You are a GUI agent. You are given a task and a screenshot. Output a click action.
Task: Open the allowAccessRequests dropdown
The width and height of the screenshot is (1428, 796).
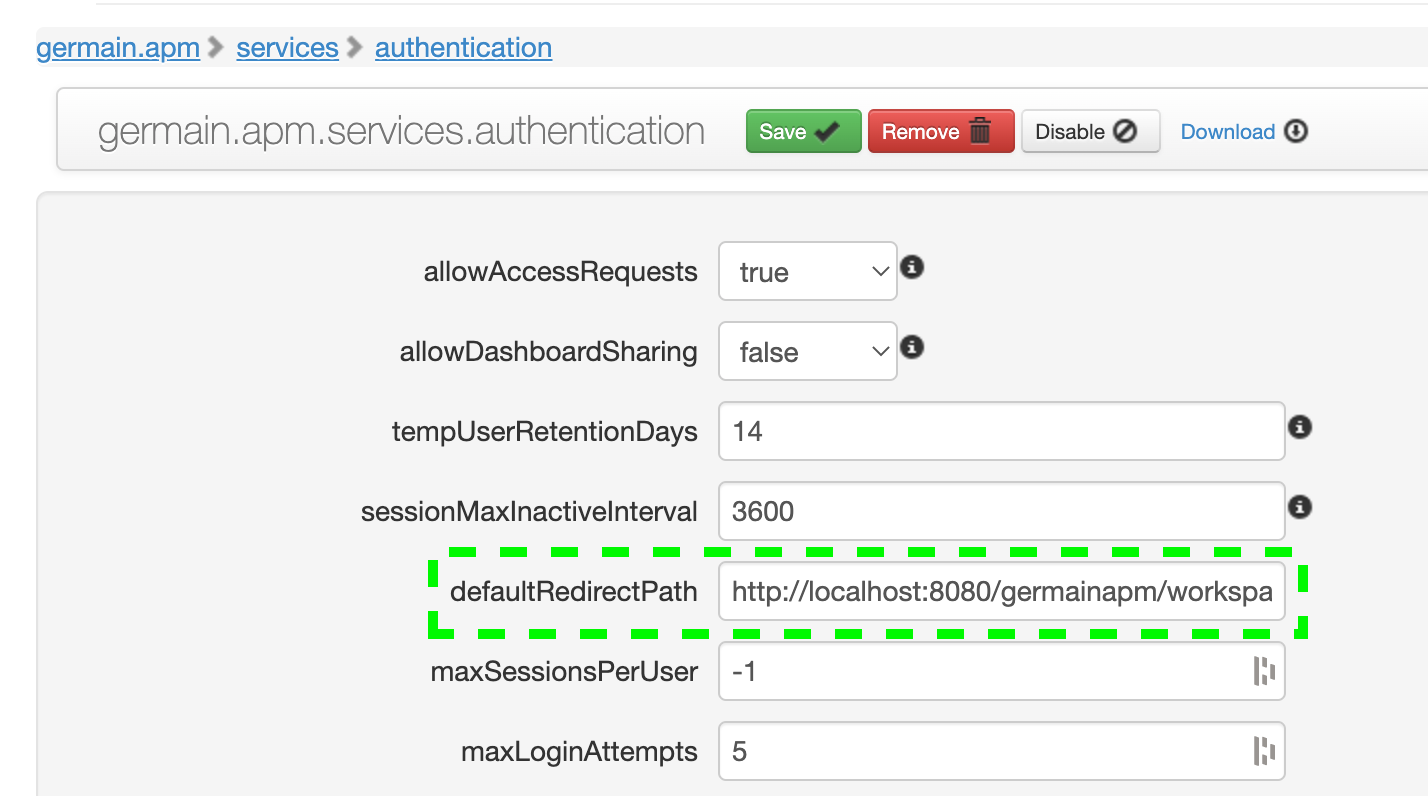(807, 271)
